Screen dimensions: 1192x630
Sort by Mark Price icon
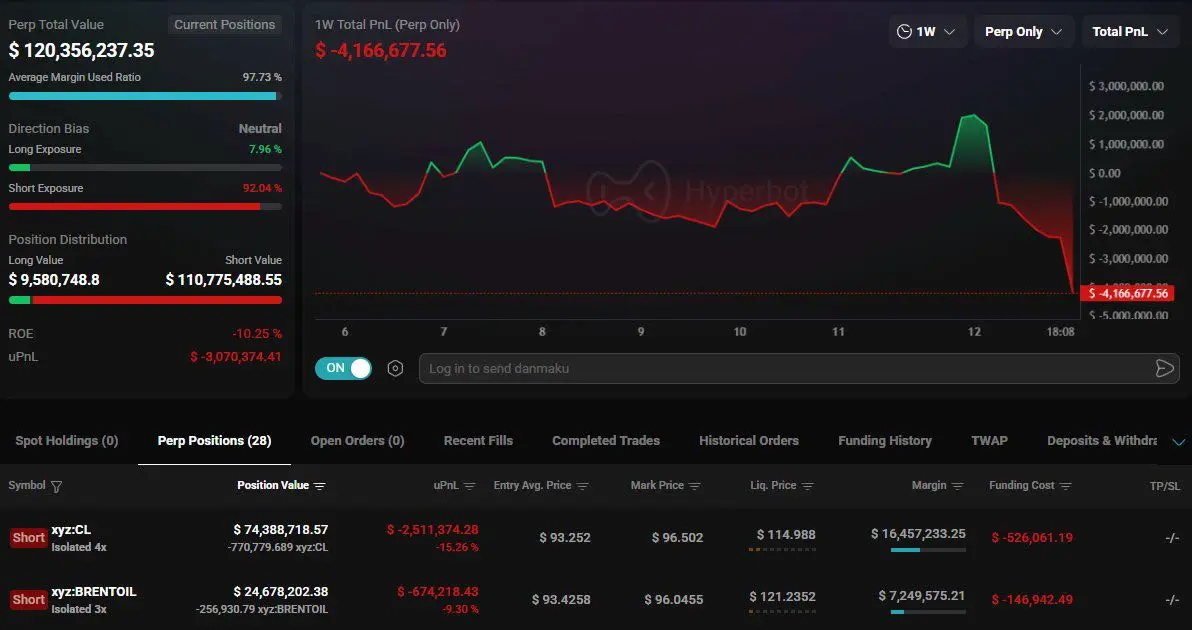(695, 486)
